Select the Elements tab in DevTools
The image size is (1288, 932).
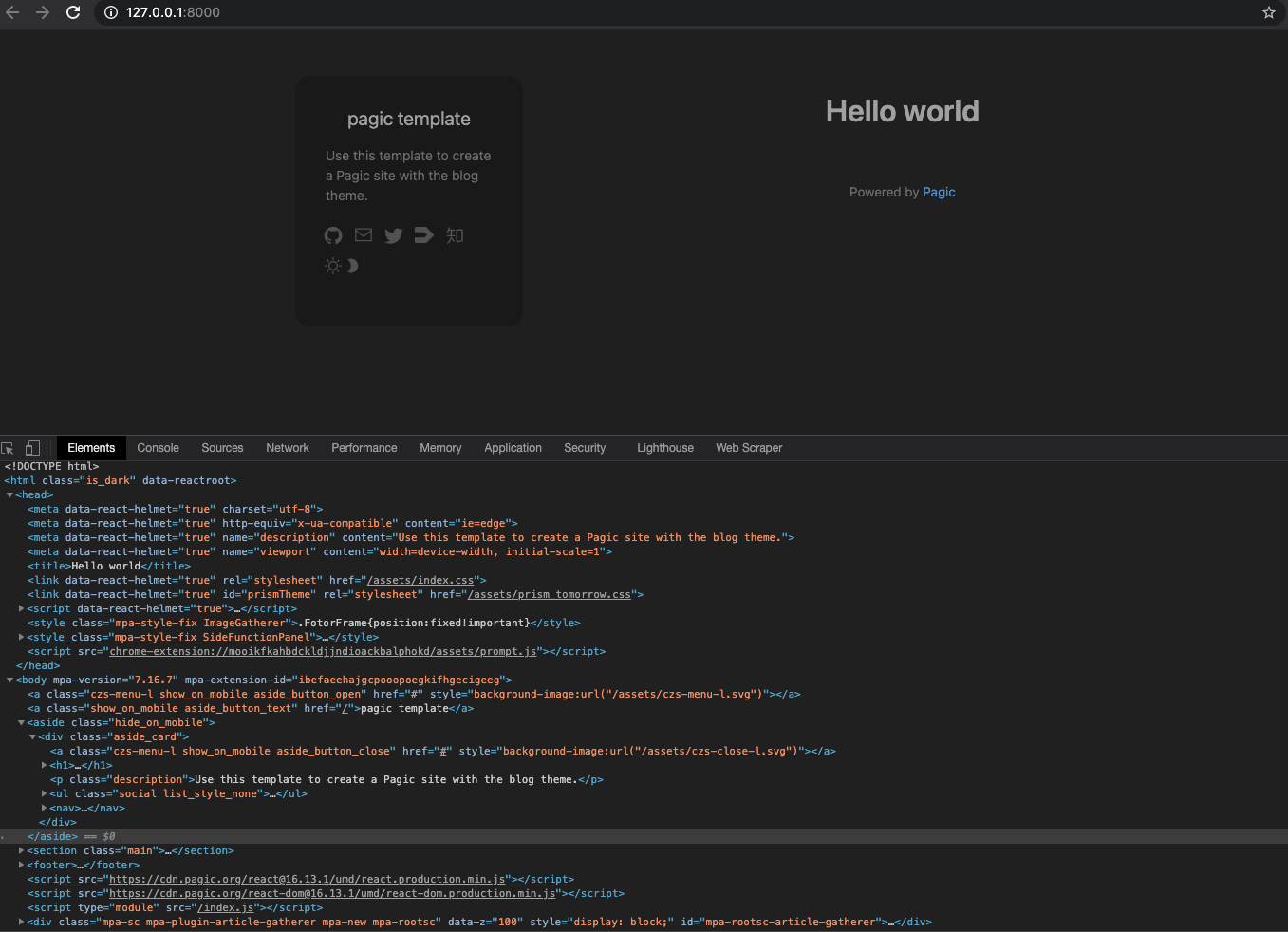(91, 448)
